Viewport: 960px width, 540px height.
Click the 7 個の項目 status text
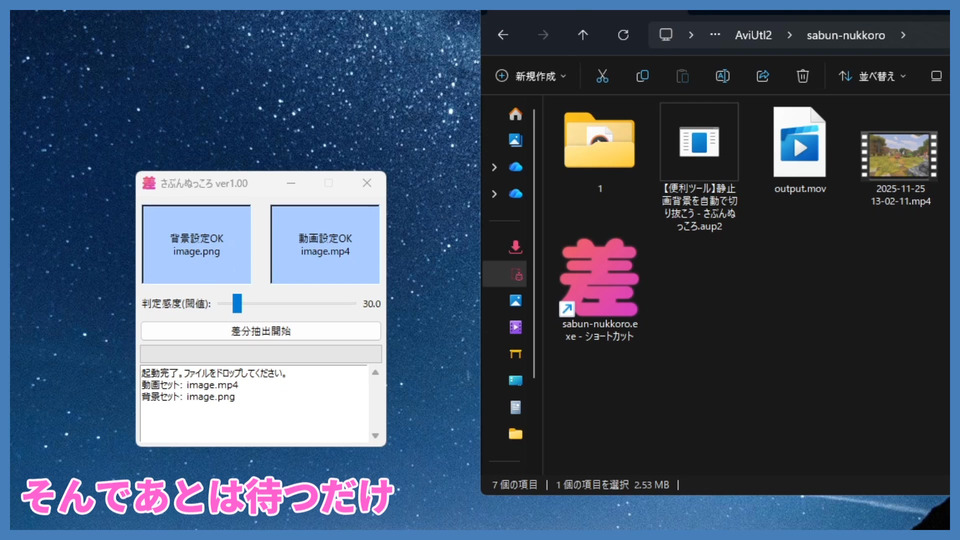pos(514,485)
